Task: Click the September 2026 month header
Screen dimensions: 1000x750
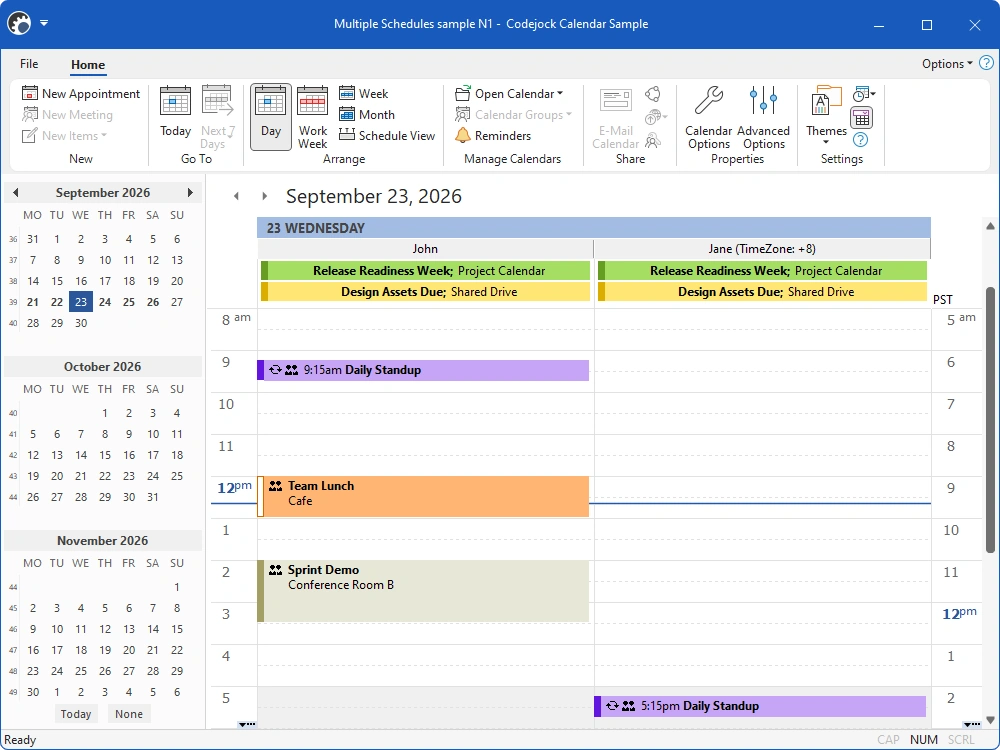Action: (103, 193)
